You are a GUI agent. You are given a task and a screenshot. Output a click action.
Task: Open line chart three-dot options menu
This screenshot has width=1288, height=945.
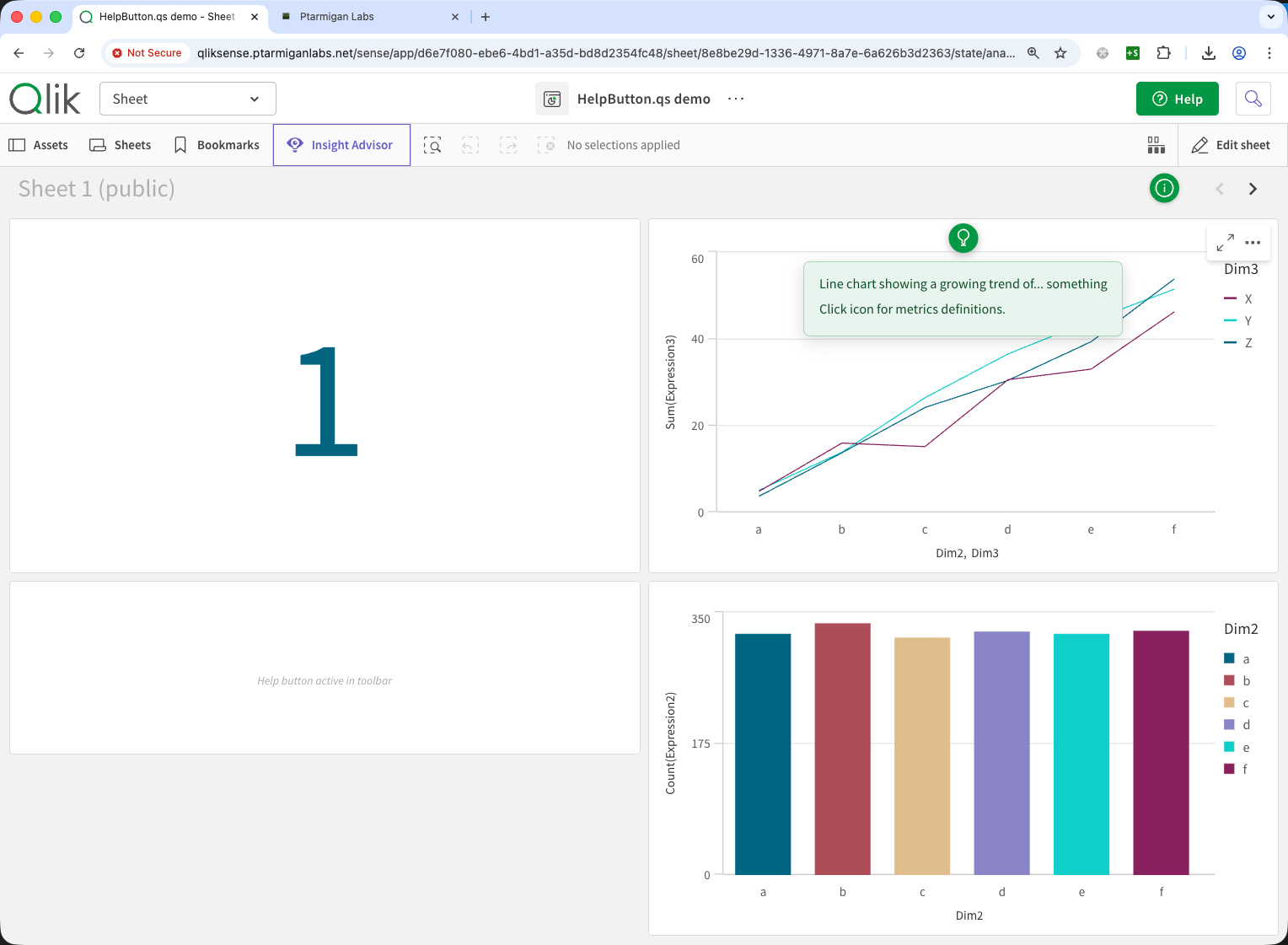coord(1253,243)
